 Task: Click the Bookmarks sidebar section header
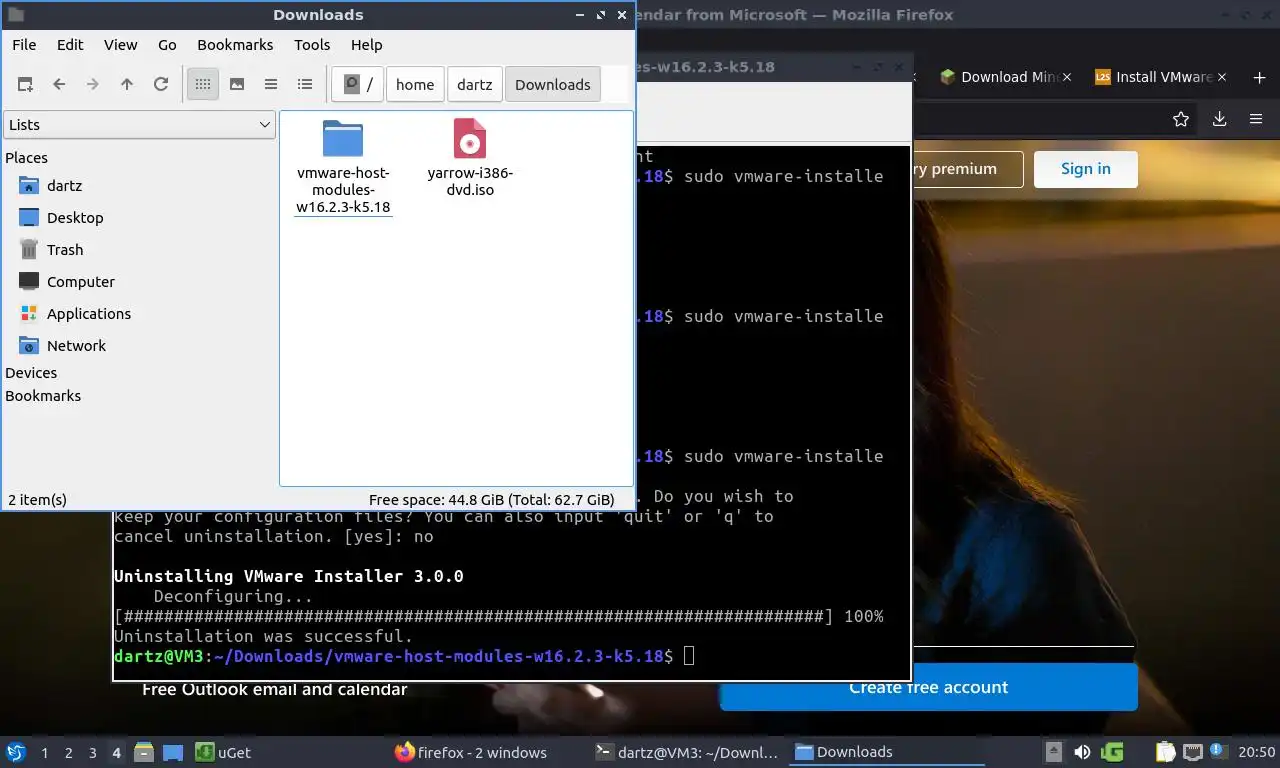click(x=43, y=396)
